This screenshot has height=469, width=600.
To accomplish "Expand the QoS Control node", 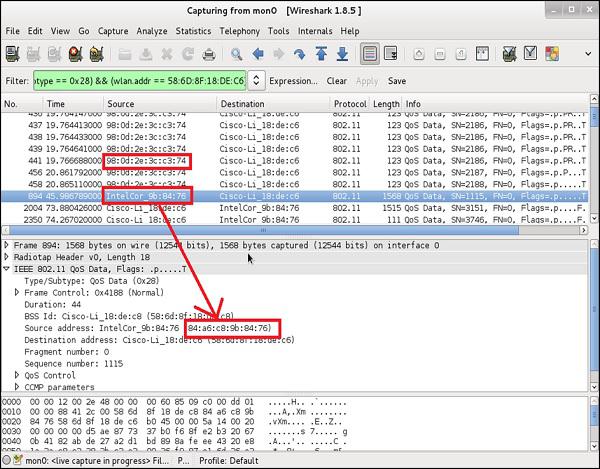I will click(17, 375).
